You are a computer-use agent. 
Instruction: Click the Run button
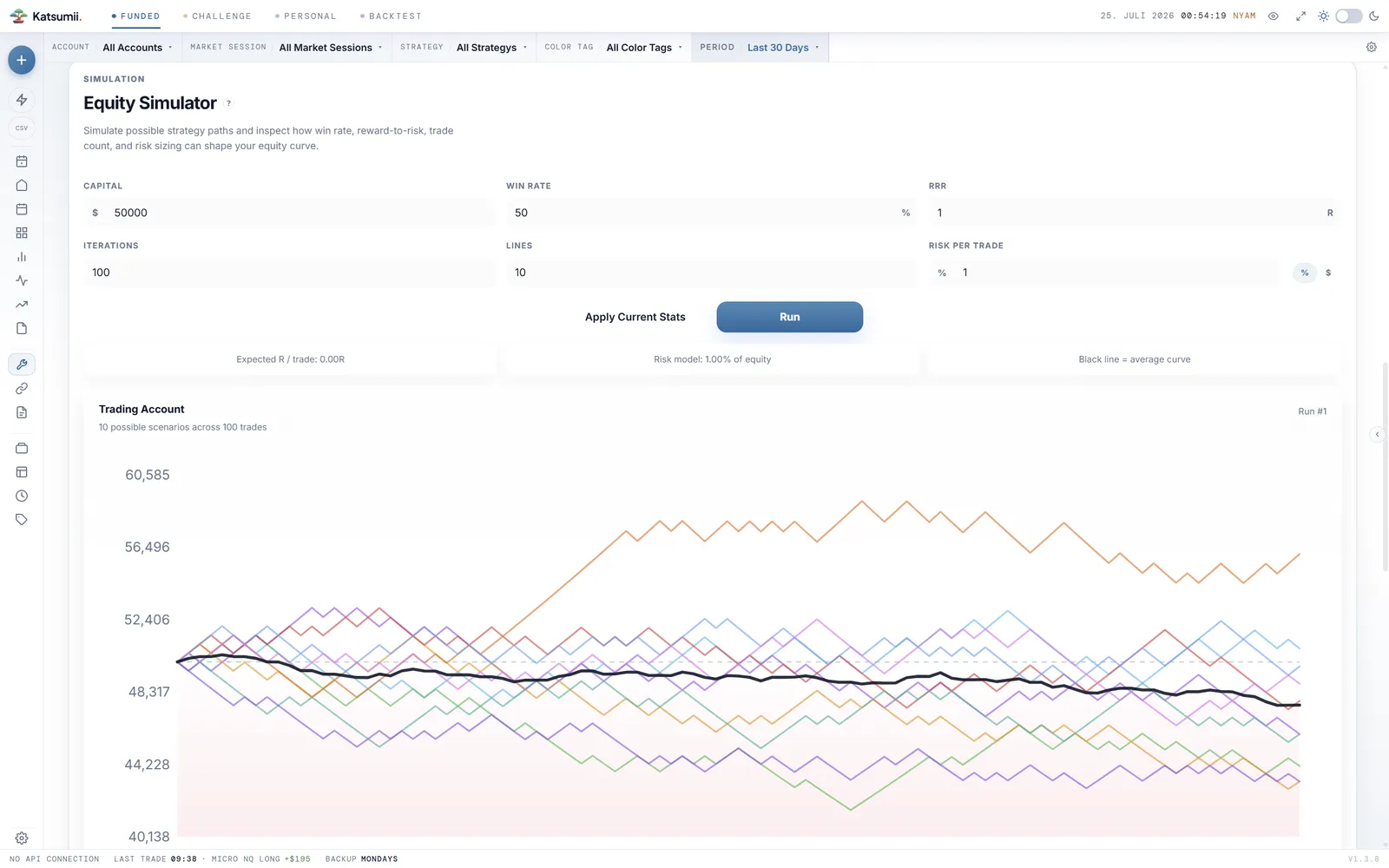coord(790,317)
